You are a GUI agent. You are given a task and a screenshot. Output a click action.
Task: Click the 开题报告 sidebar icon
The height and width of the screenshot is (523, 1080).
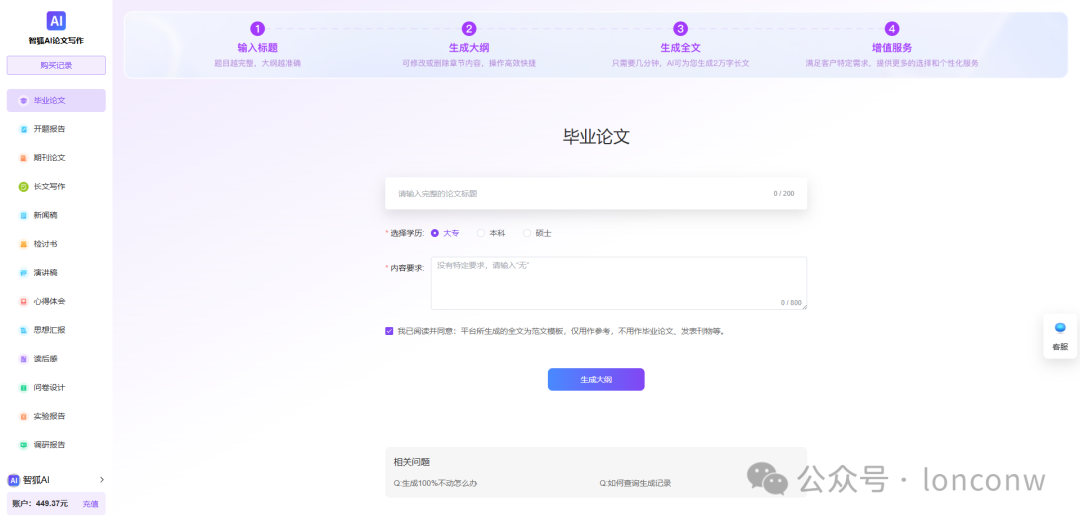[23, 129]
